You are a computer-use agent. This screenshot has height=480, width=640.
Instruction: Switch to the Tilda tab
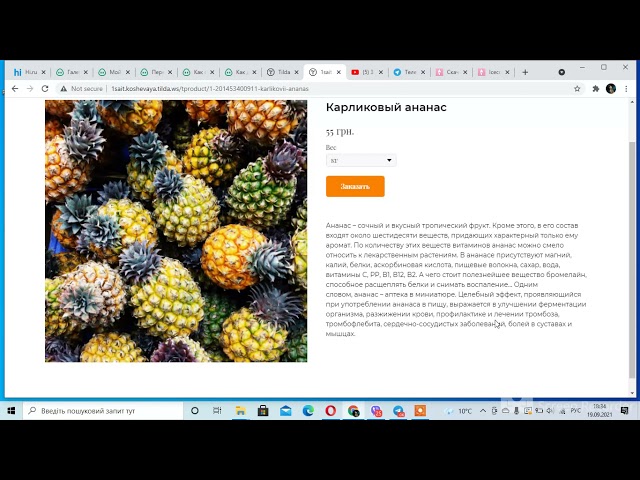click(281, 72)
